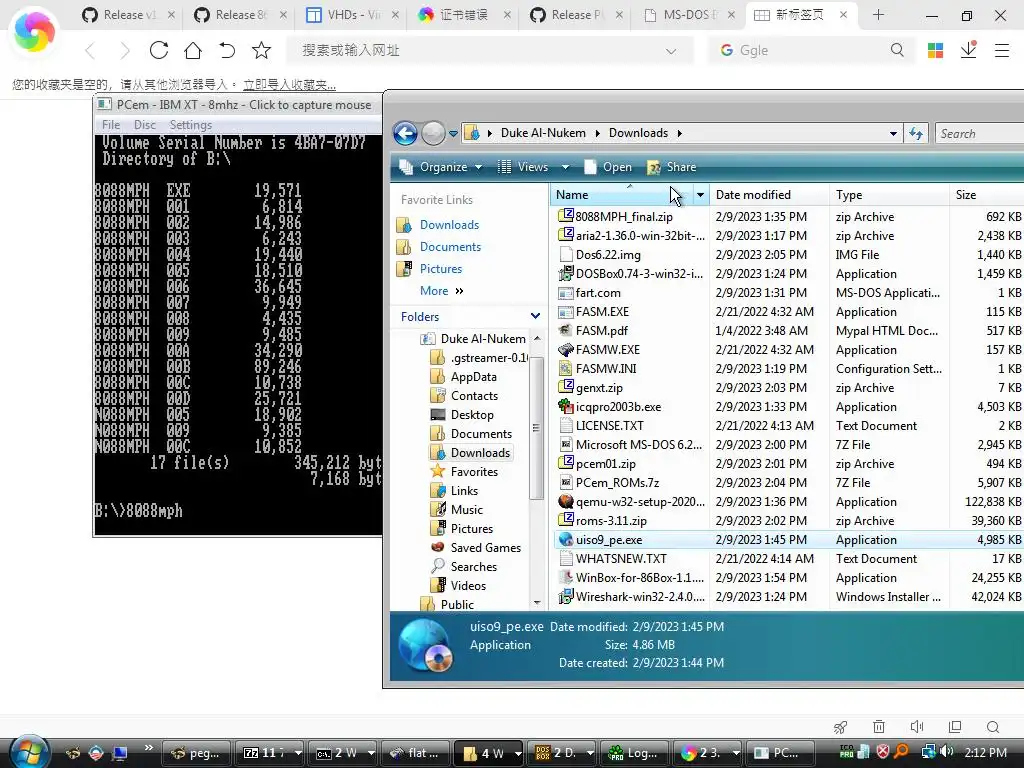Viewport: 1024px width, 768px height.
Task: Switch to the MS-DOS browser tab
Action: click(x=687, y=14)
